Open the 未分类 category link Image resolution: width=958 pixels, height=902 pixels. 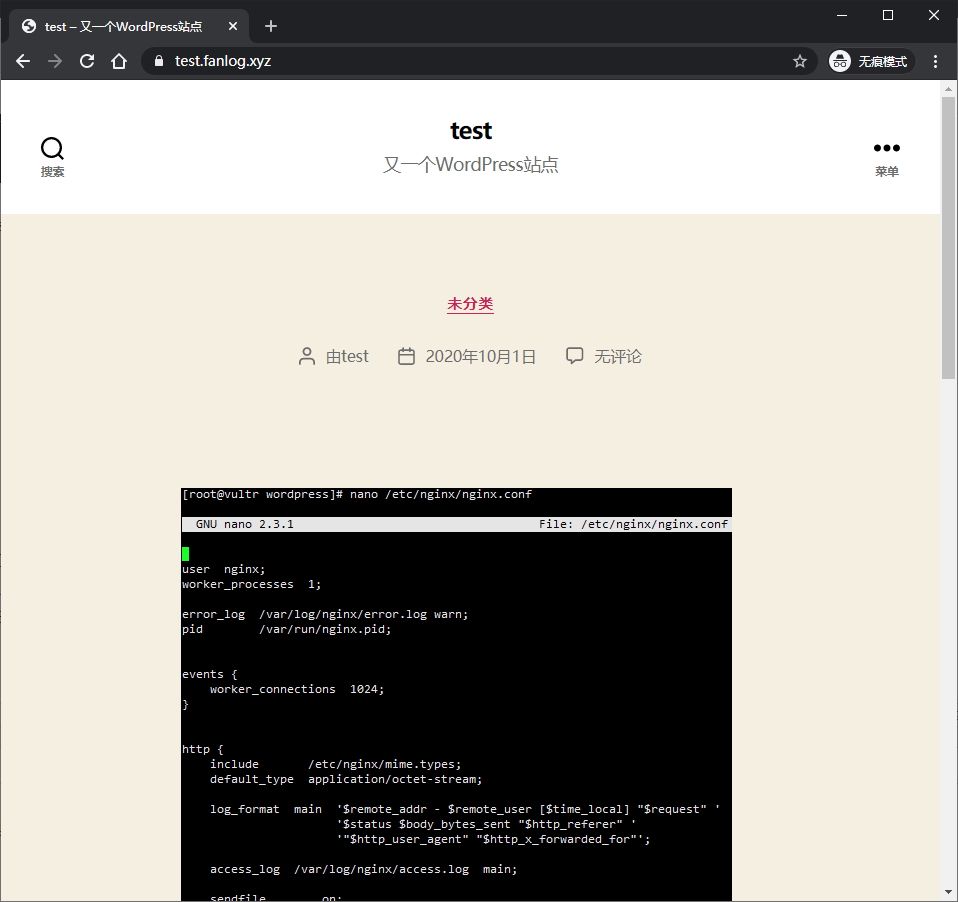click(470, 304)
